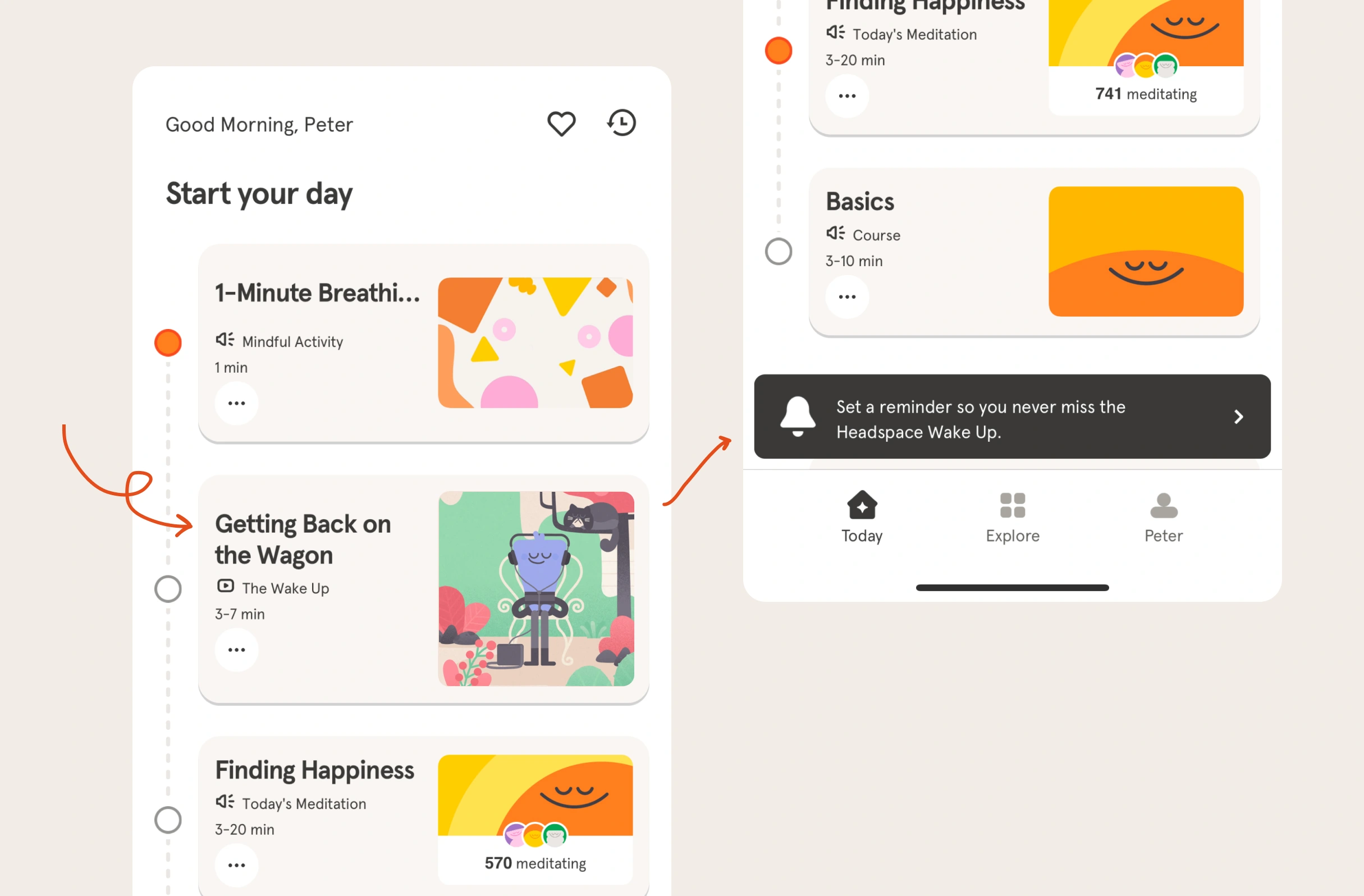
Task: Tap the Good Morning, Peter greeting
Action: pos(259,125)
